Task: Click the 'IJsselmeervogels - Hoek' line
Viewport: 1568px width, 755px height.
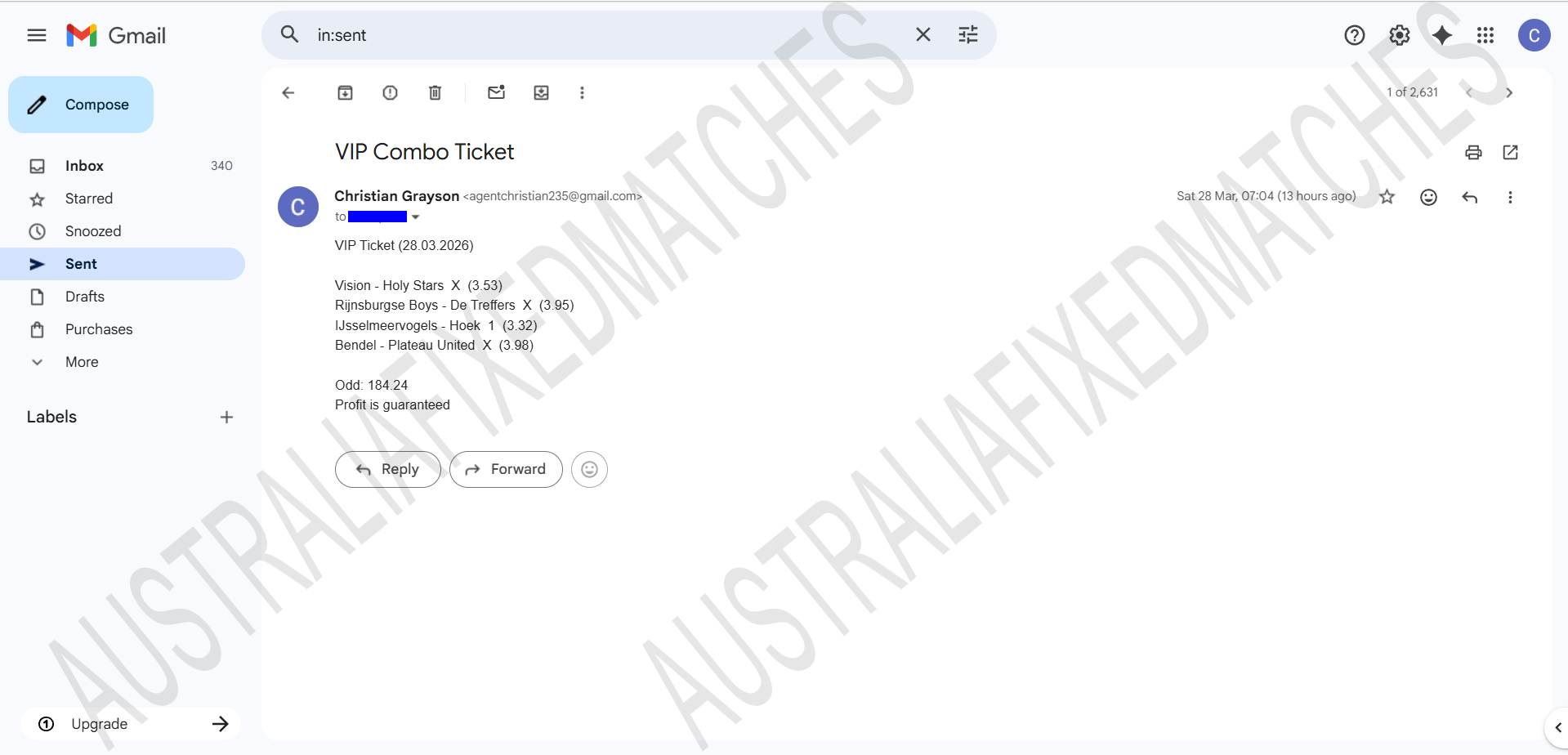Action: [x=436, y=325]
